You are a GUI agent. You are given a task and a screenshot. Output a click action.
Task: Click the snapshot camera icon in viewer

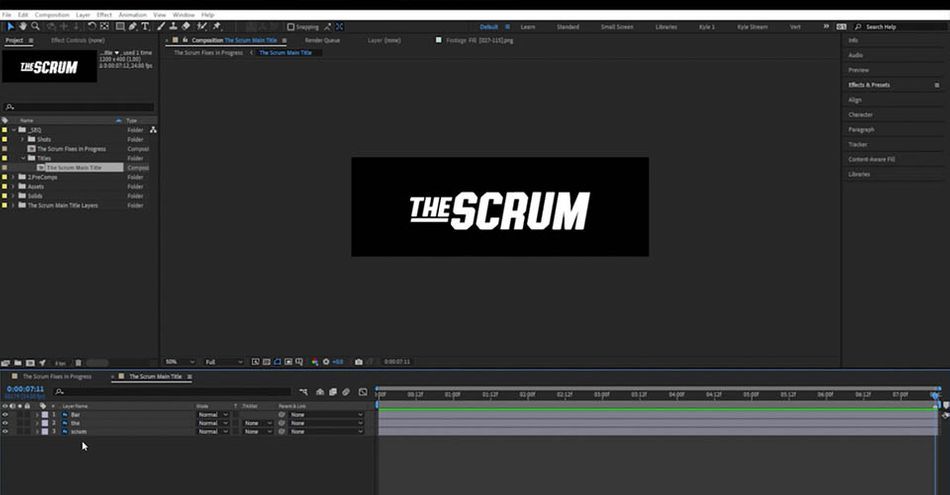pyautogui.click(x=359, y=362)
